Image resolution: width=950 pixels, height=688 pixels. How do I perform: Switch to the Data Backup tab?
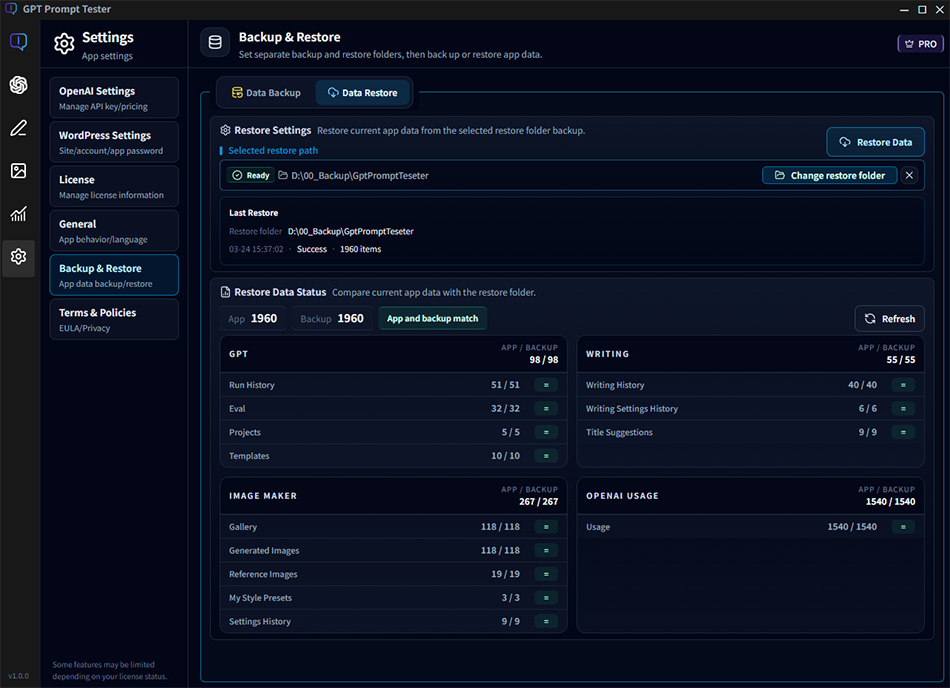pyautogui.click(x=266, y=93)
